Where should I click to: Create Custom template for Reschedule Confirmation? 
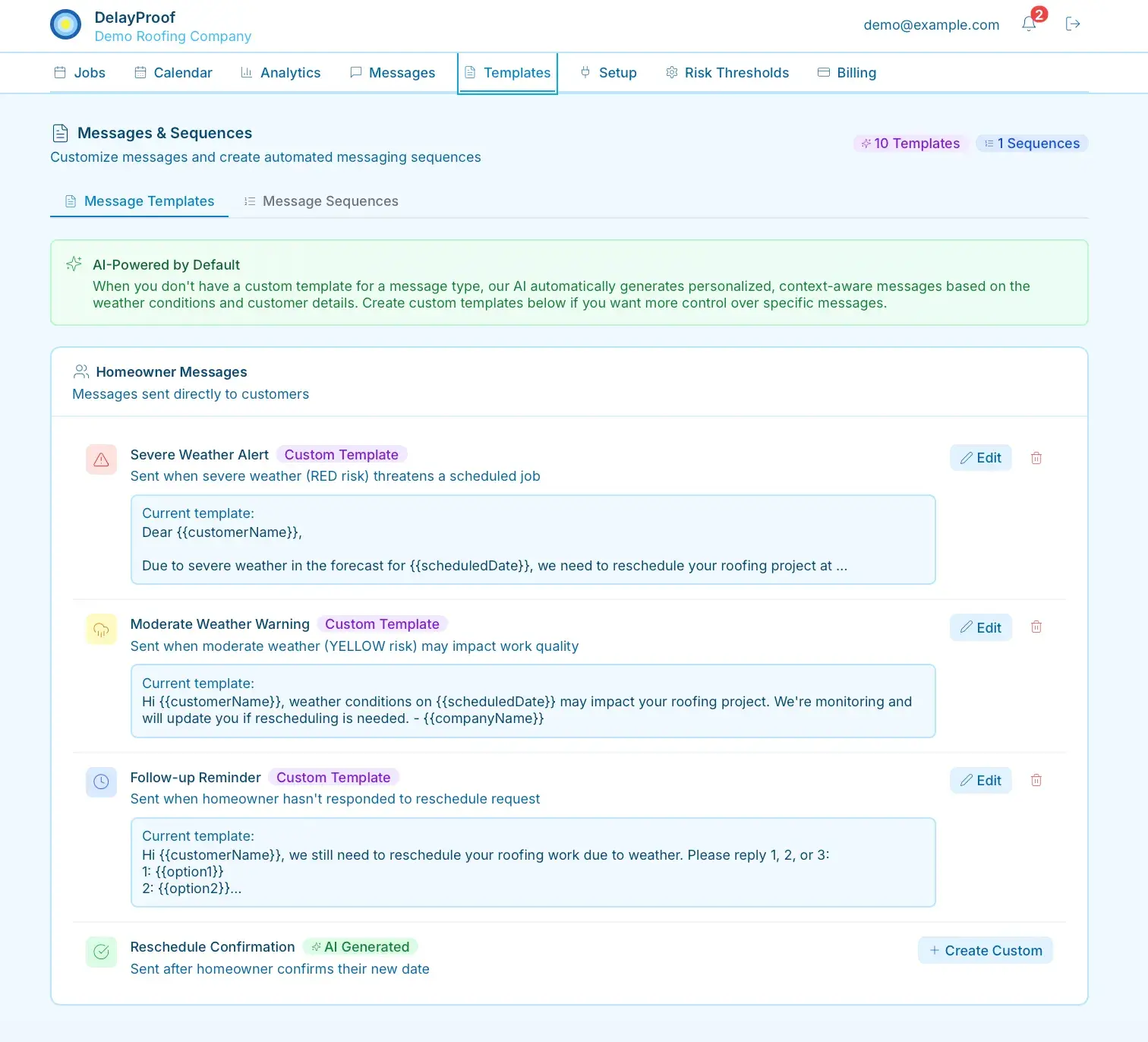(986, 950)
